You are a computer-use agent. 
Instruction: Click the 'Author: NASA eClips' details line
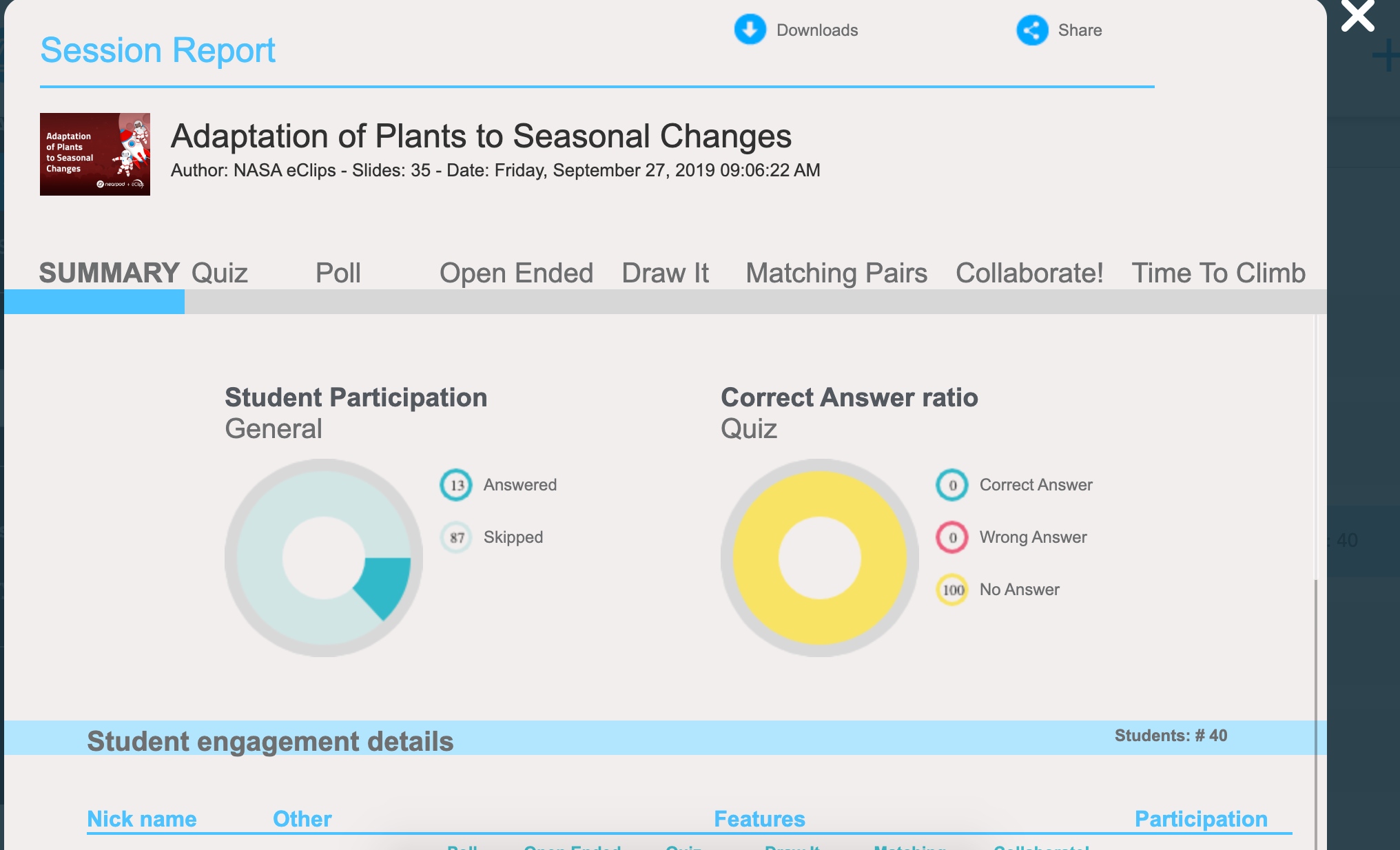pyautogui.click(x=495, y=170)
